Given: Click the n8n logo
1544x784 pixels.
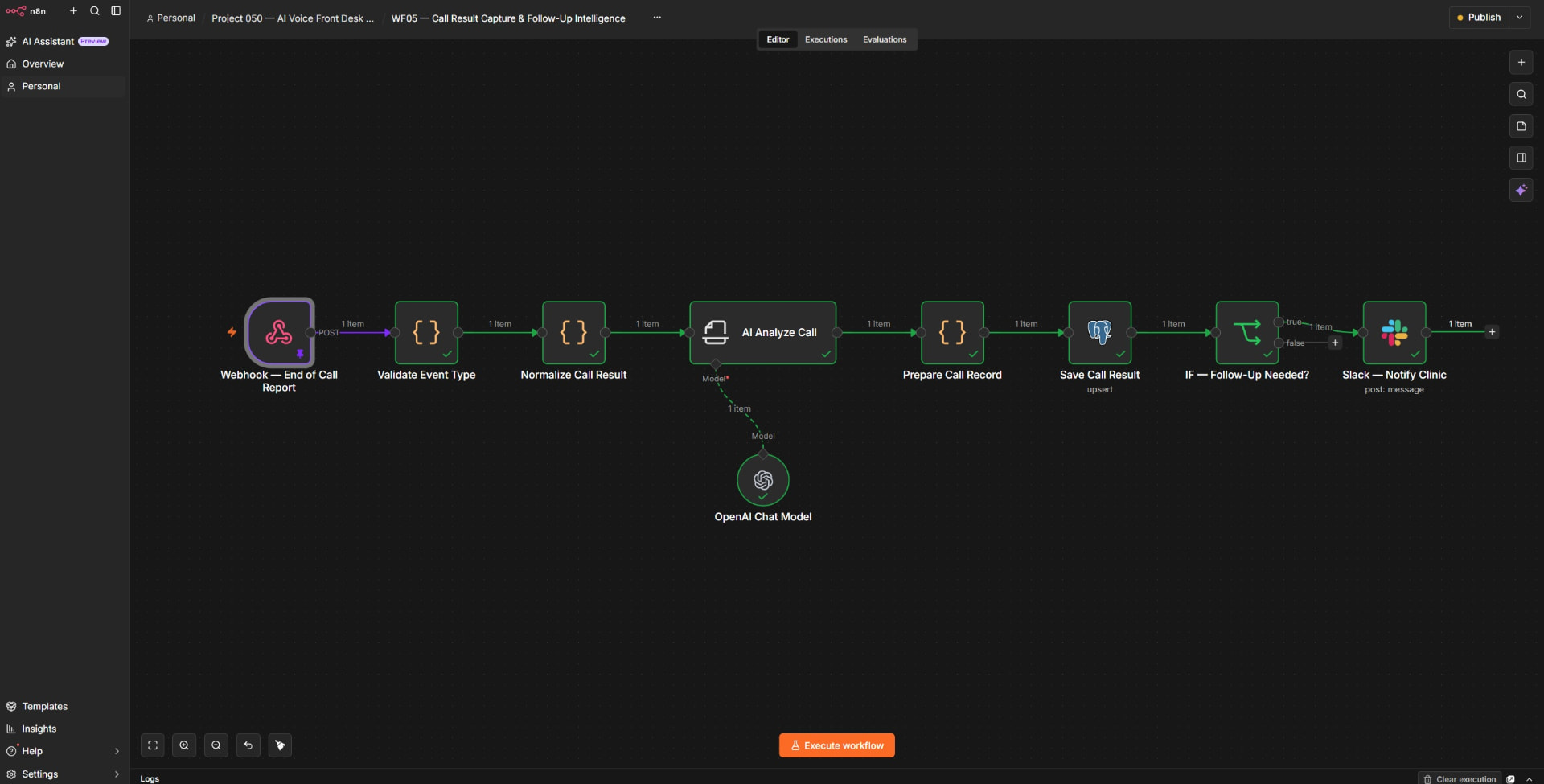Looking at the screenshot, I should coord(26,11).
